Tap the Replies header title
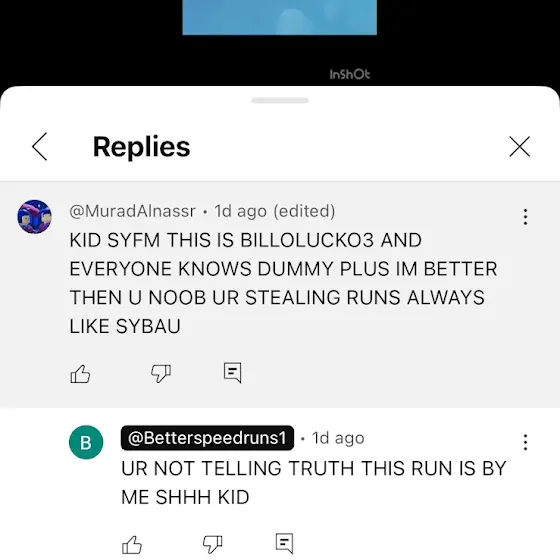This screenshot has width=560, height=560. 141,146
